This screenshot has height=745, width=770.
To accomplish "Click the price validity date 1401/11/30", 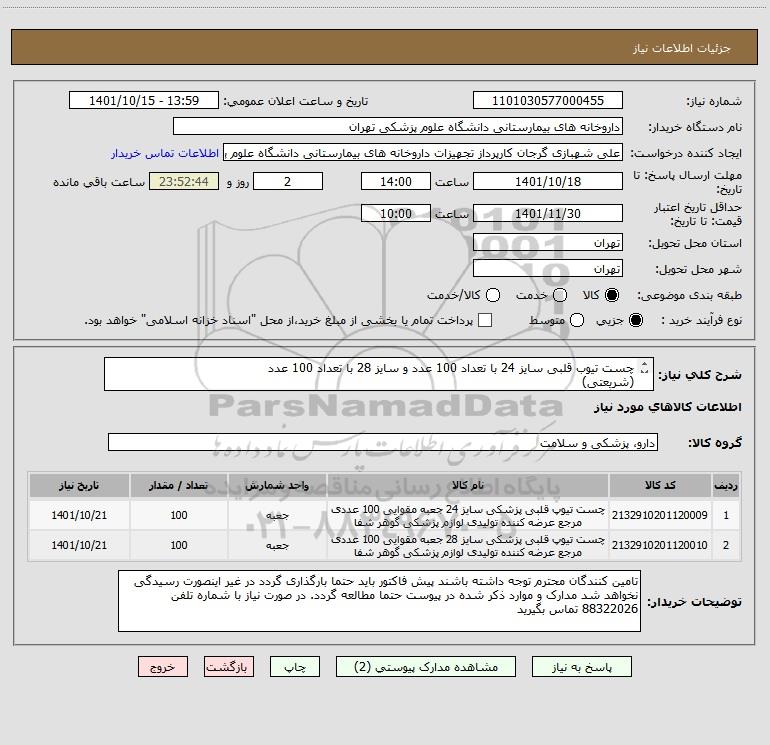I will [x=548, y=214].
